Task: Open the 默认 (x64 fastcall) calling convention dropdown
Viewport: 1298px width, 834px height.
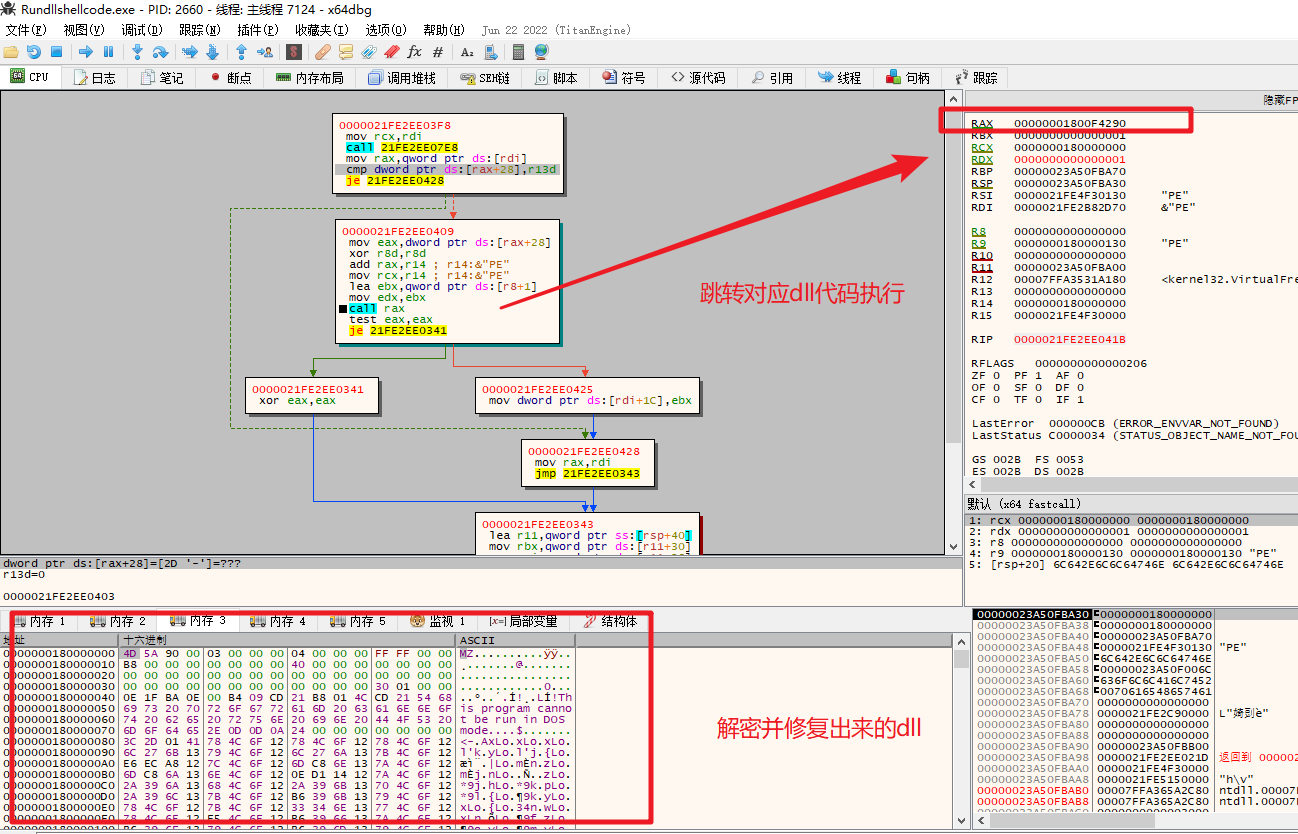Action: [x=1132, y=503]
